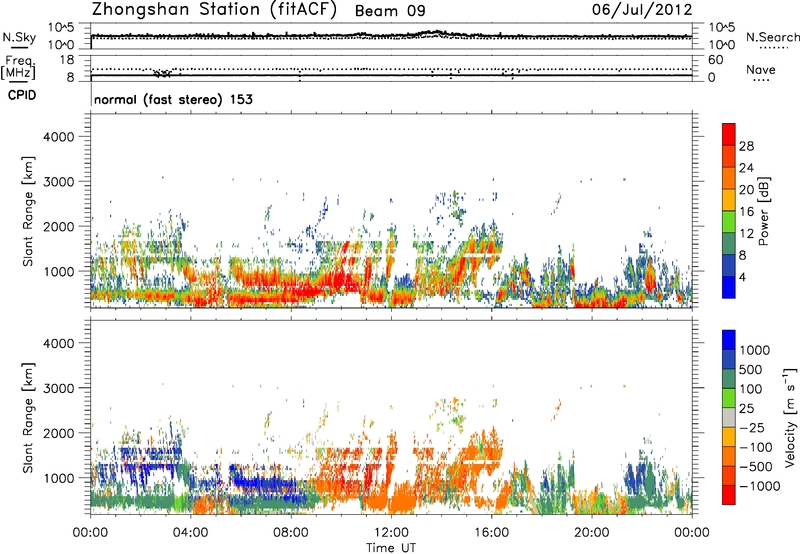This screenshot has height=554, width=800.
Task: Pick the red bottom segment of the velocity colorbar
Action: (x=729, y=495)
